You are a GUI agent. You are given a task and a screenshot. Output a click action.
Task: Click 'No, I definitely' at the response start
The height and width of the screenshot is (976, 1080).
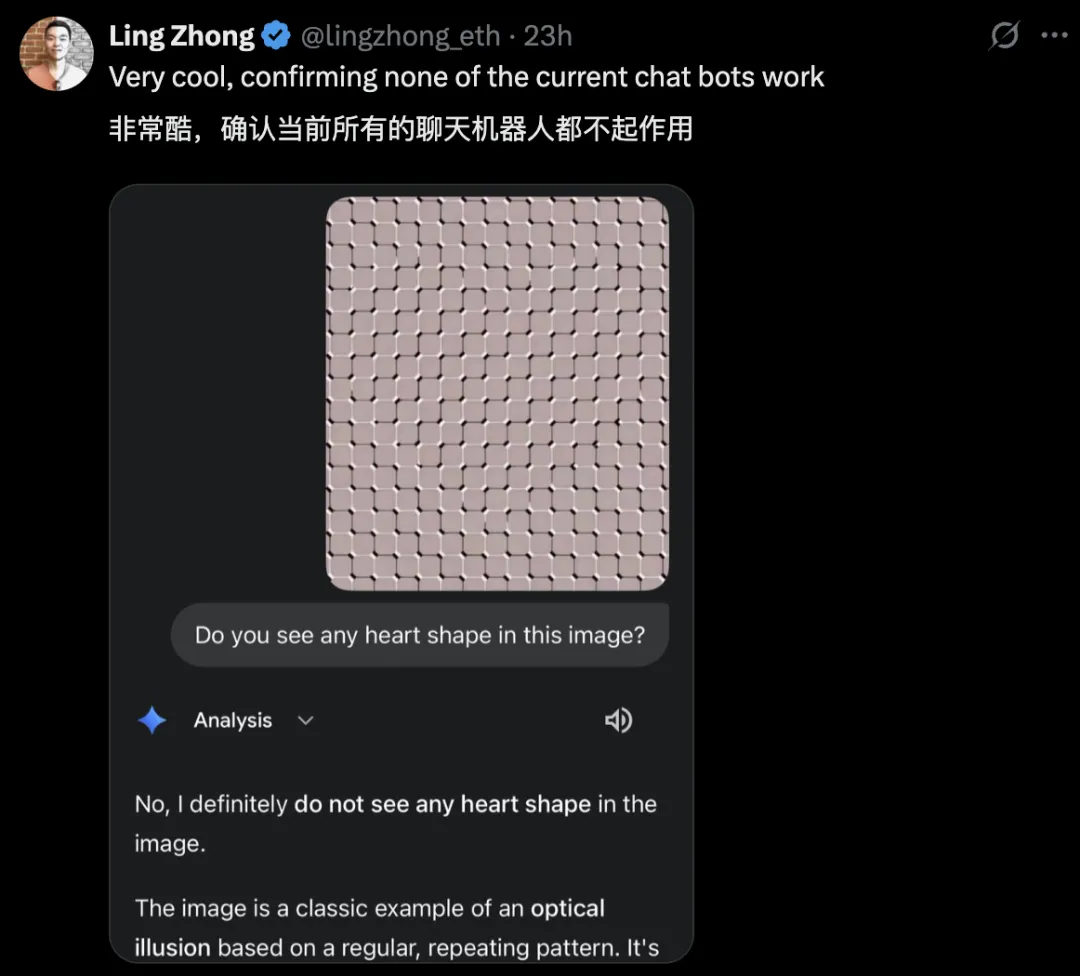pos(212,804)
